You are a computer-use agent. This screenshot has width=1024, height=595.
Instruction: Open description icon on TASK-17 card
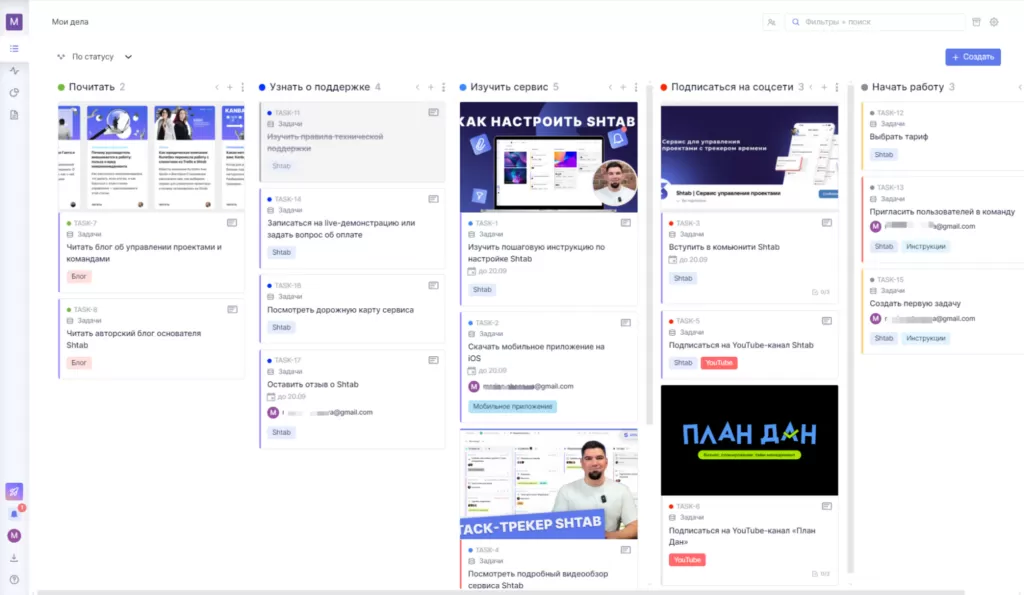434,360
